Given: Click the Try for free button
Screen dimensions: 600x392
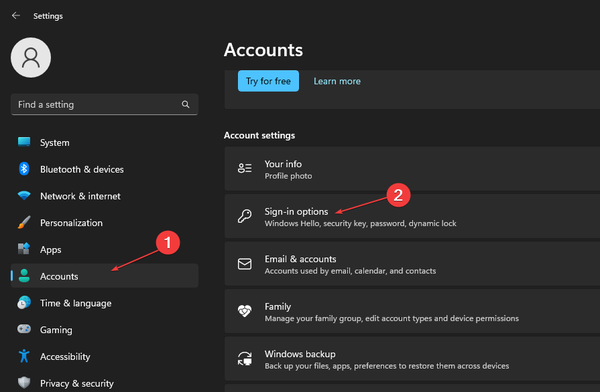Looking at the screenshot, I should pyautogui.click(x=268, y=81).
